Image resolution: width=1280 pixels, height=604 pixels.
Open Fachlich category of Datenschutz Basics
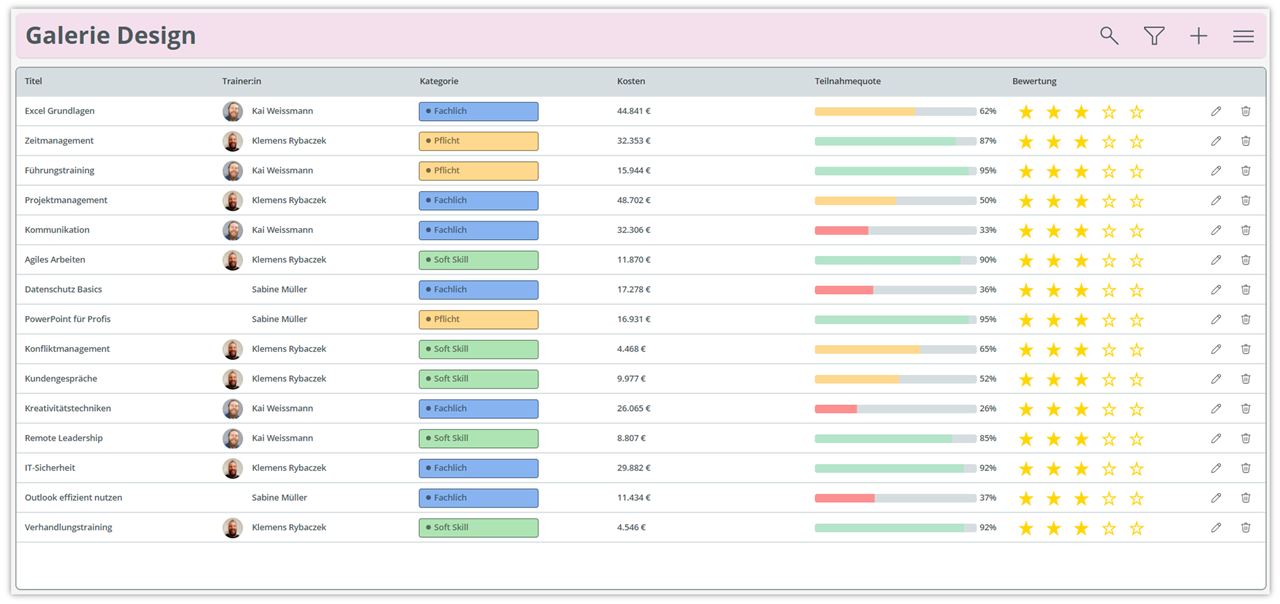[478, 290]
